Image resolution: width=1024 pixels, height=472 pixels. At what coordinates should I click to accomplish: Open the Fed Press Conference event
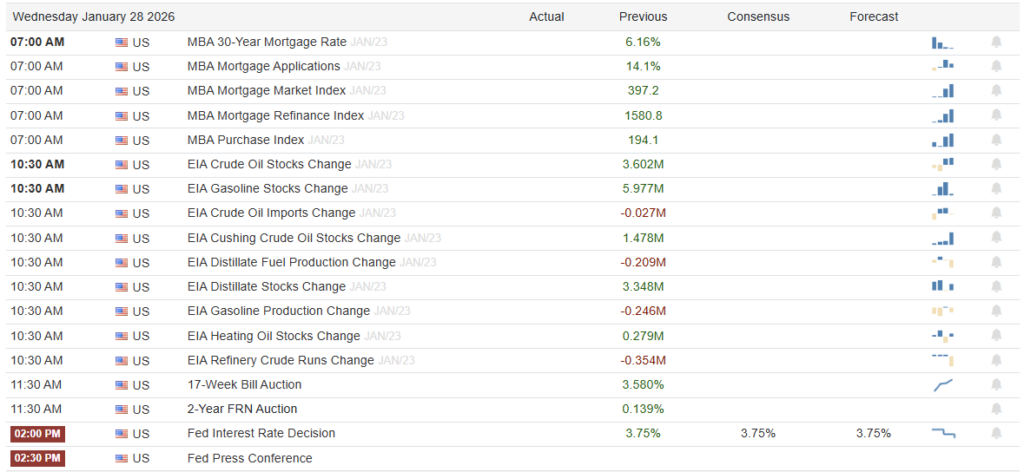pyautogui.click(x=250, y=458)
